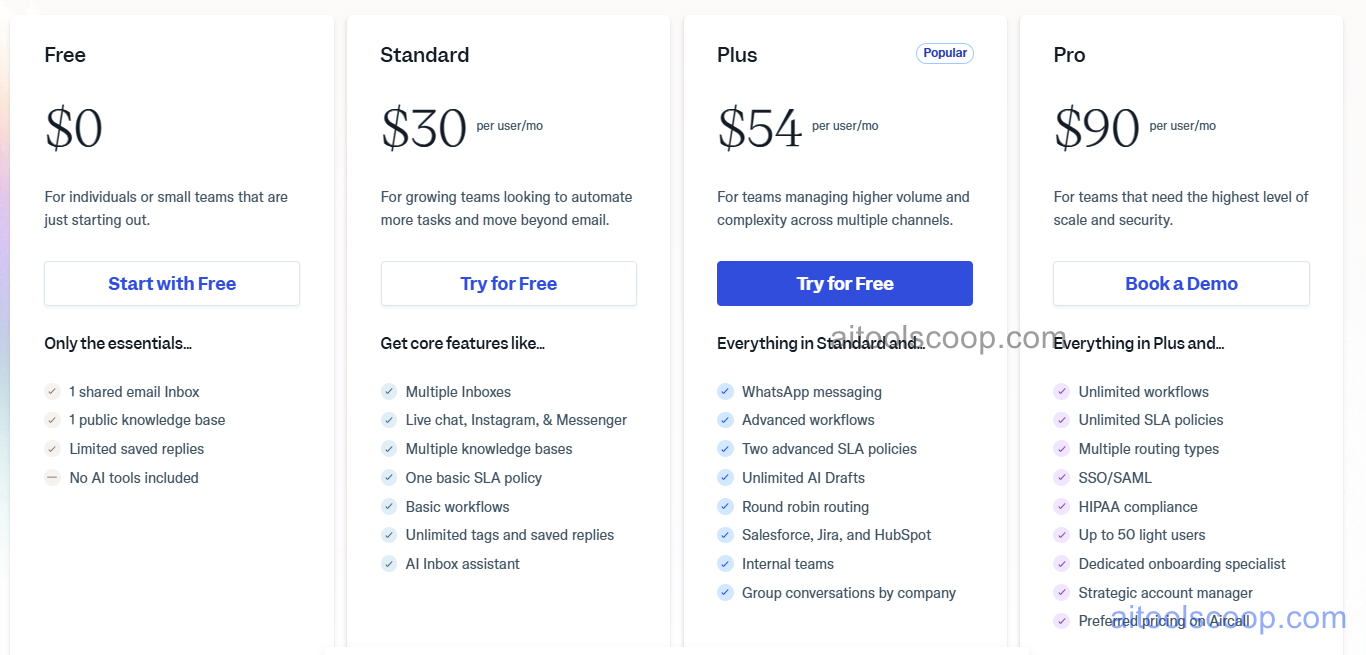This screenshot has width=1366, height=655.
Task: Click the dash icon next to No AI tools included
Action: 52,477
